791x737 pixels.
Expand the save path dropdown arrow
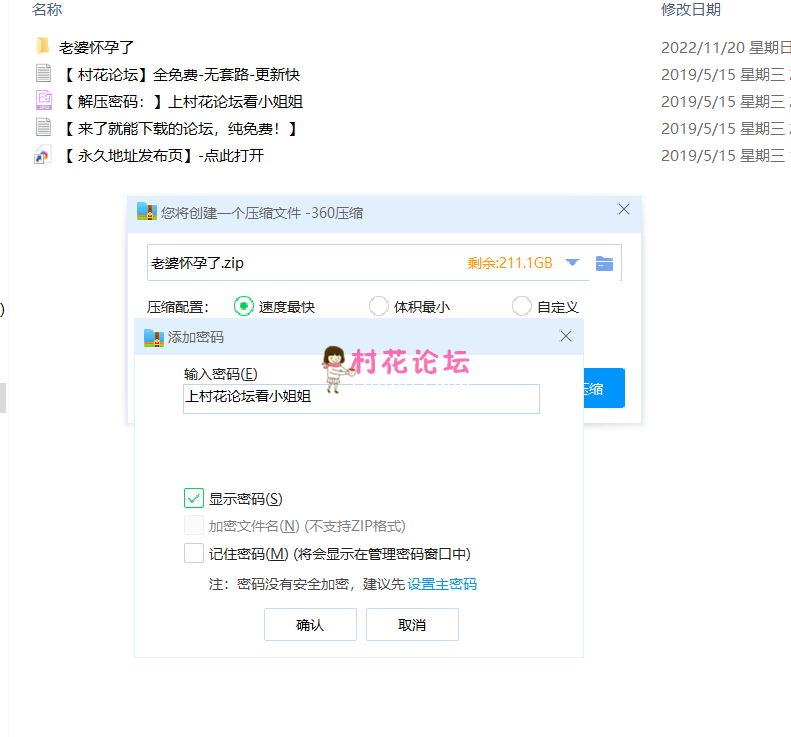coord(572,263)
